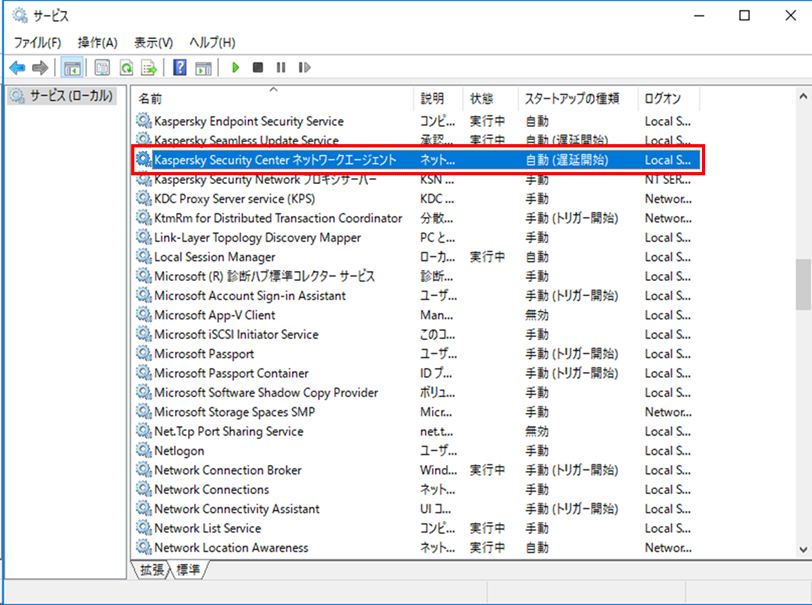The height and width of the screenshot is (605, 812).
Task: Click the Forward arrow toolbar icon
Action: [x=40, y=67]
